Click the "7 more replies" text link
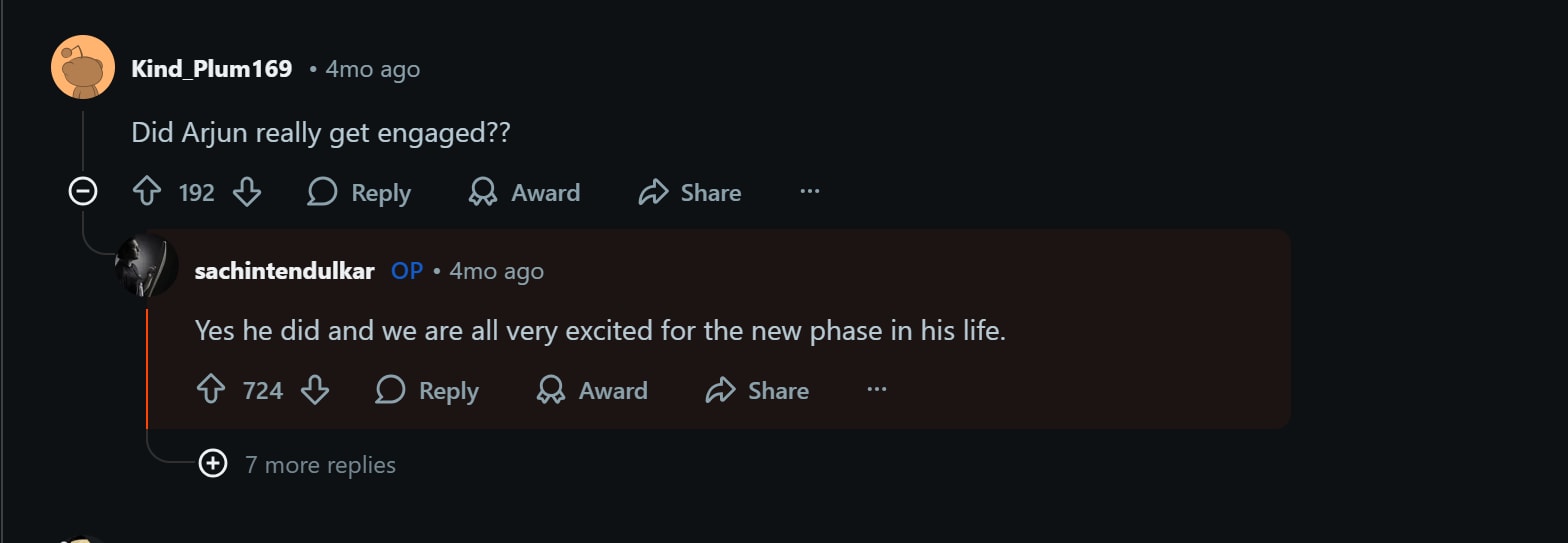The height and width of the screenshot is (543, 1568). (x=321, y=465)
